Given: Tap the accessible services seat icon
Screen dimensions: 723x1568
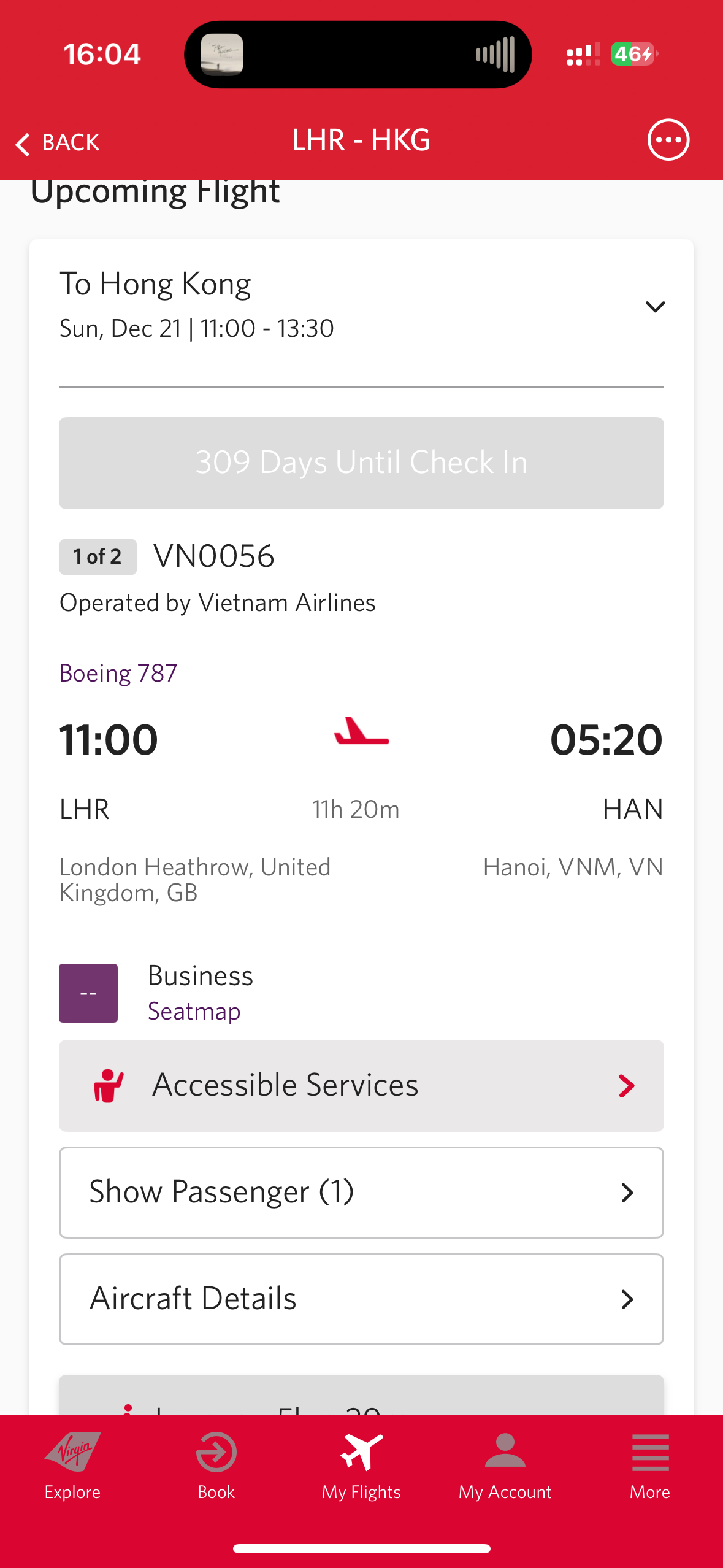Looking at the screenshot, I should (x=109, y=1085).
